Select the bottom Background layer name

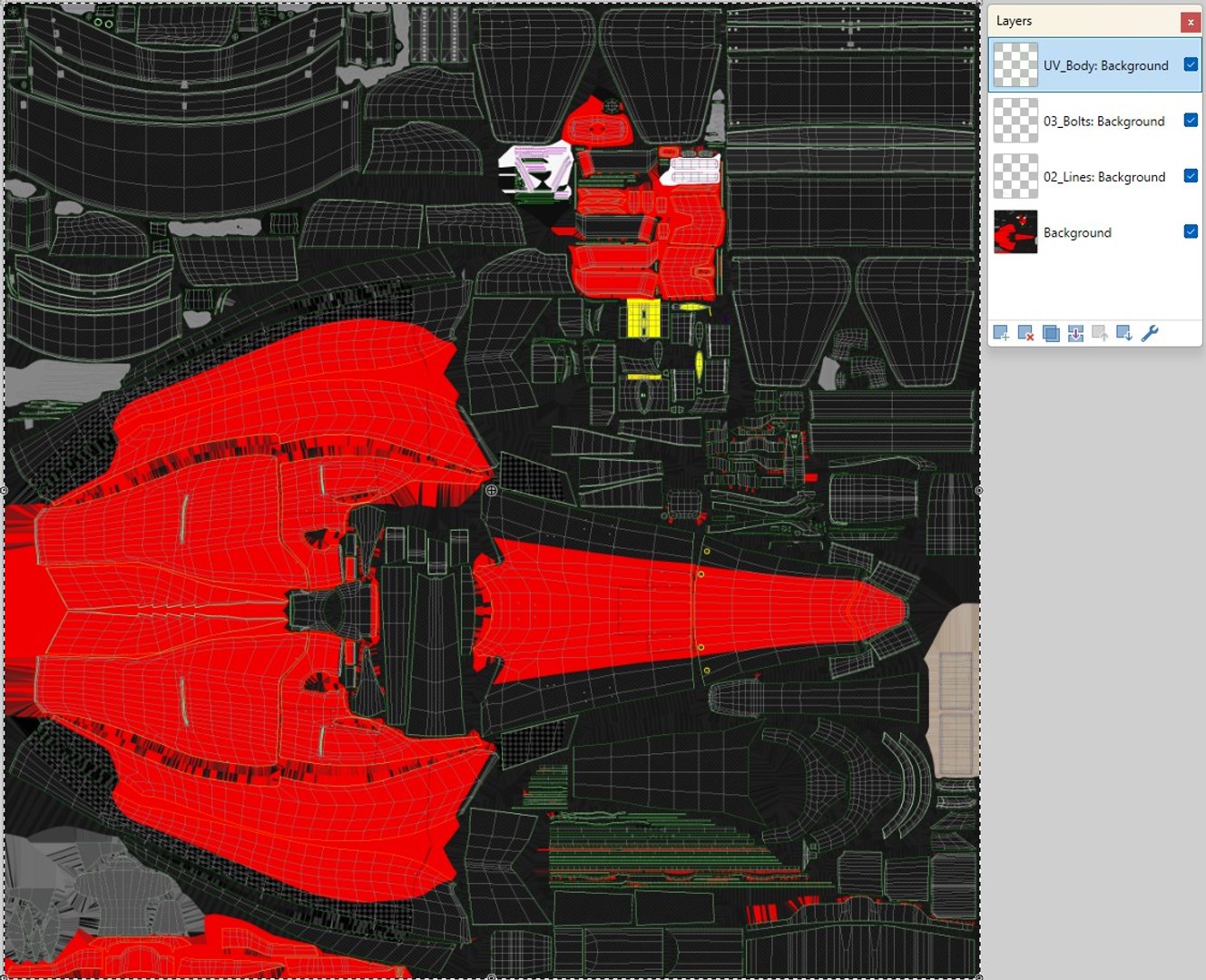point(1077,232)
